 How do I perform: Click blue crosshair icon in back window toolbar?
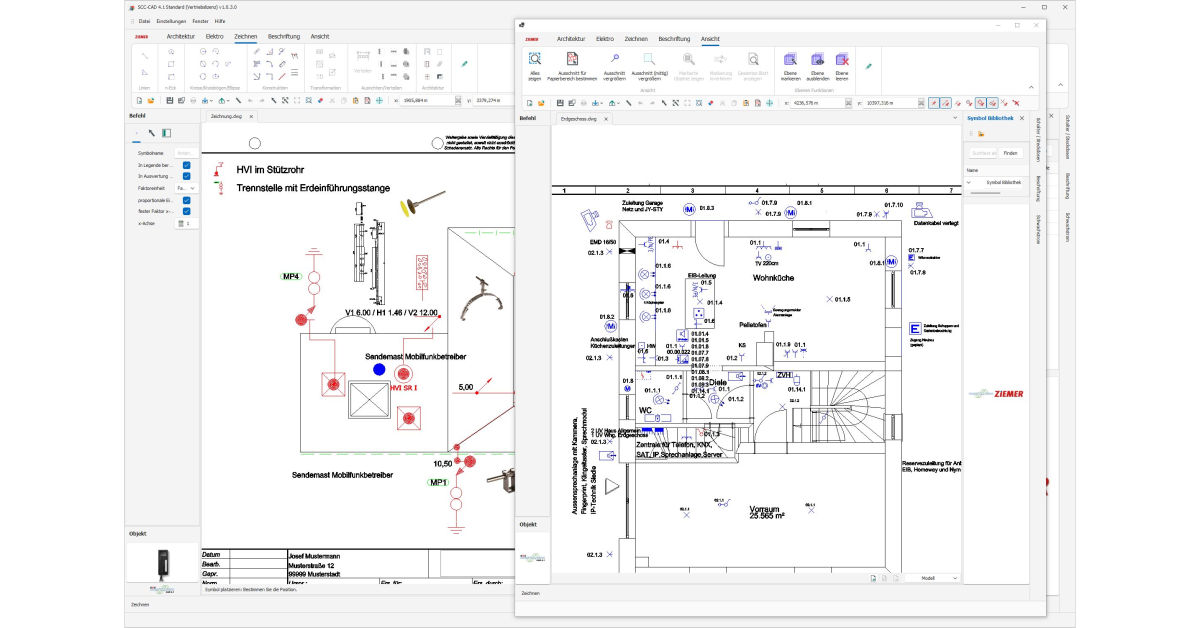pyautogui.click(x=379, y=100)
